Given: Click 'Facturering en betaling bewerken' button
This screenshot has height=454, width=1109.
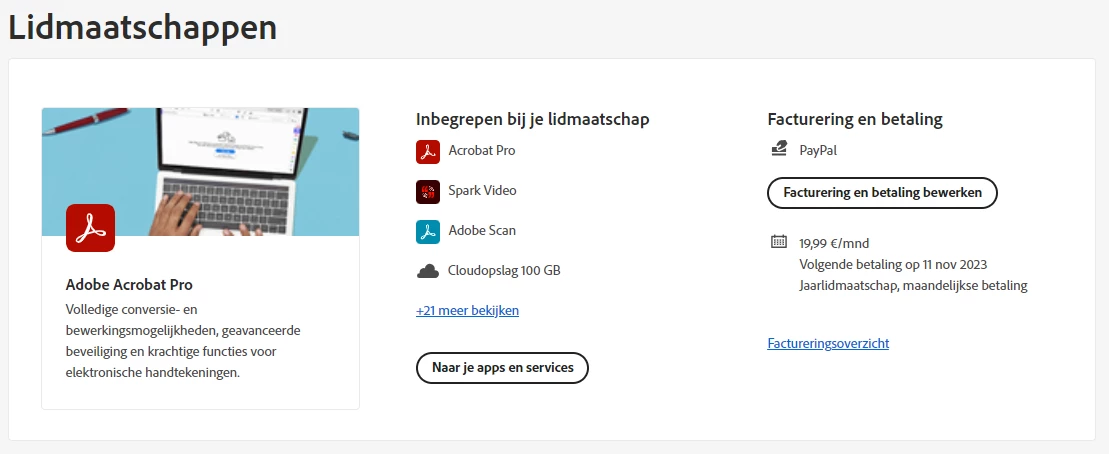Looking at the screenshot, I should click(882, 193).
